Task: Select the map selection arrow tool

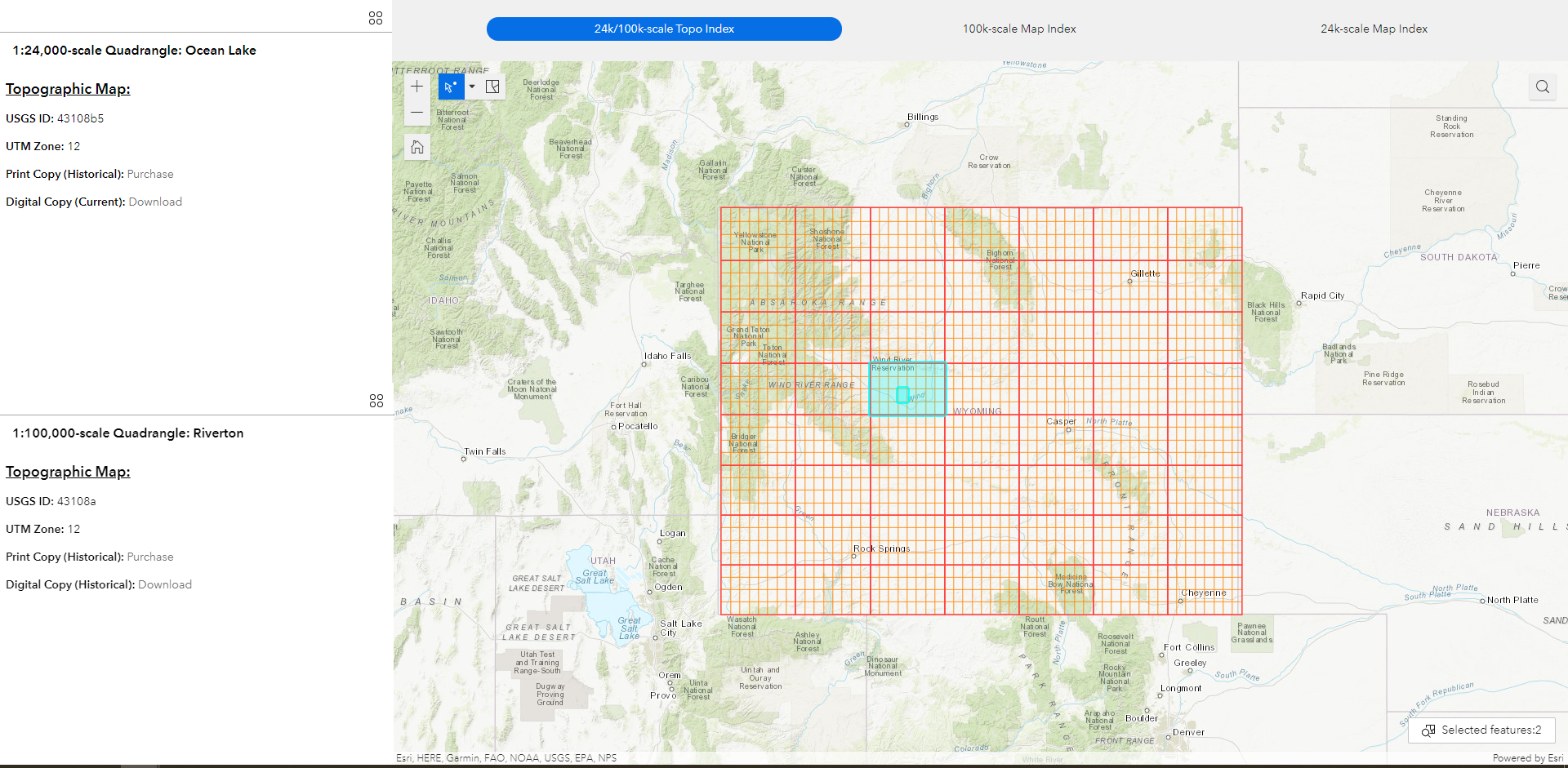Action: [x=451, y=86]
